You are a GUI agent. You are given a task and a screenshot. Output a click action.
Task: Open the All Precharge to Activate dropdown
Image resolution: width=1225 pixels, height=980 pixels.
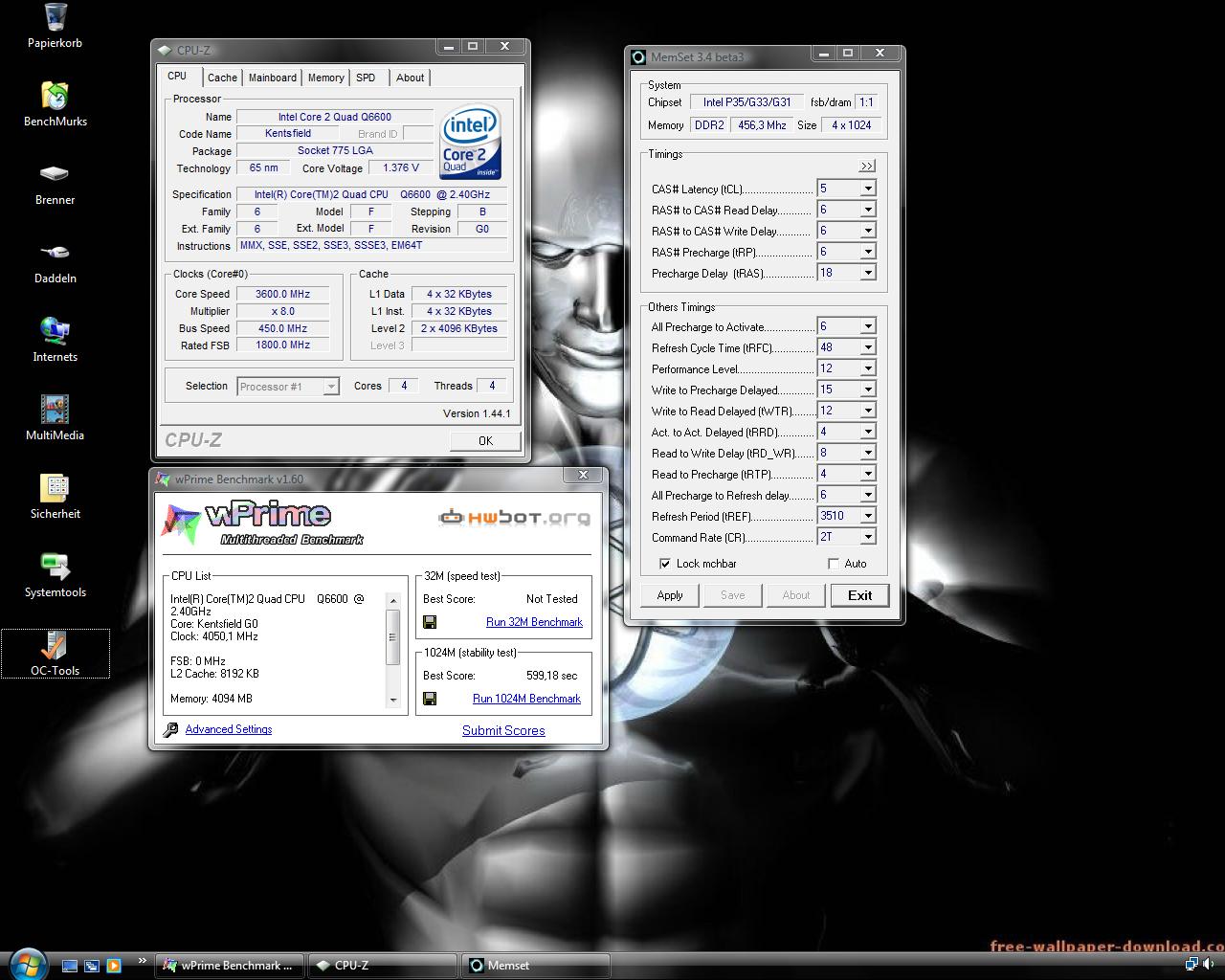click(x=867, y=326)
